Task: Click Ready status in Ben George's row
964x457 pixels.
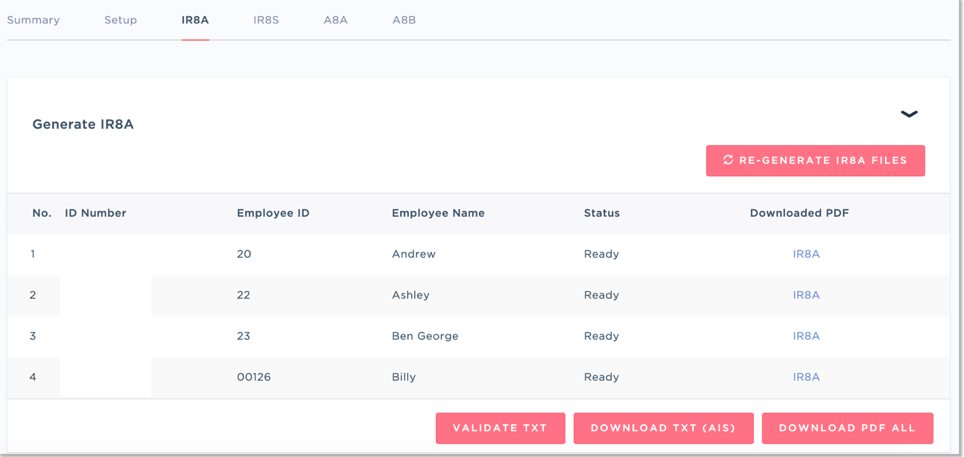Action: (601, 336)
